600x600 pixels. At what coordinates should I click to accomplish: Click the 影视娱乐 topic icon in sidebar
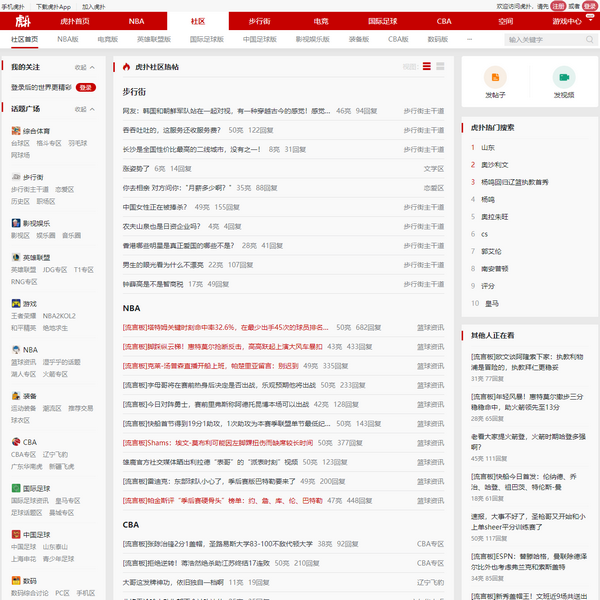click(x=16, y=223)
